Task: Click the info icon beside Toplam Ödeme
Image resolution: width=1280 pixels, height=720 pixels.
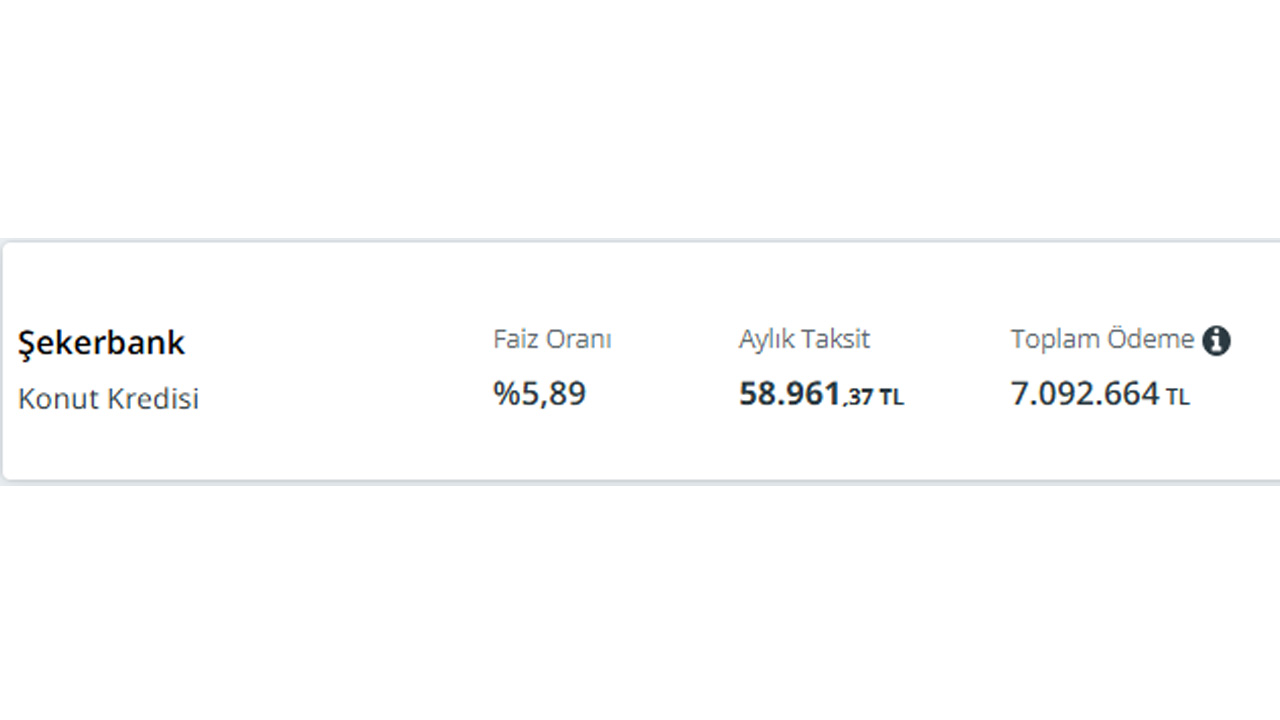Action: click(x=1216, y=341)
